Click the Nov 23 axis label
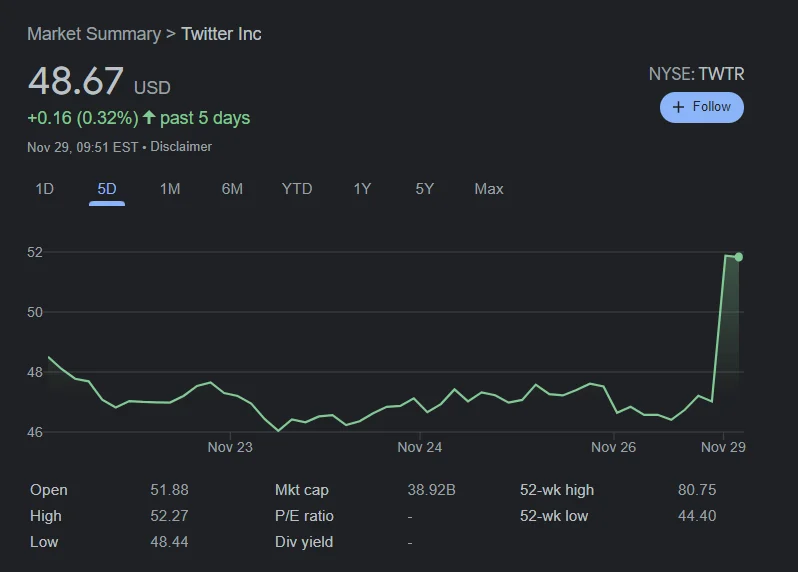Screen dimensions: 798x572 coord(230,447)
